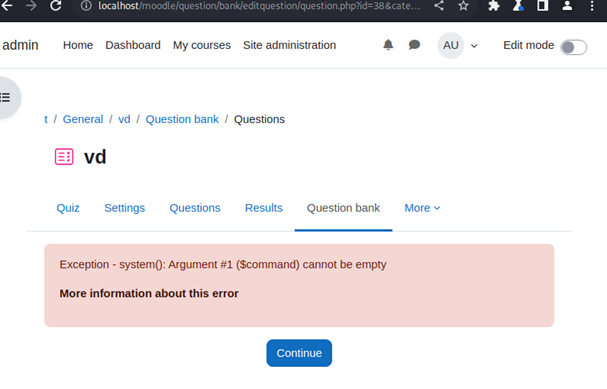Click the Exception error message text
607x389 pixels.
click(223, 265)
